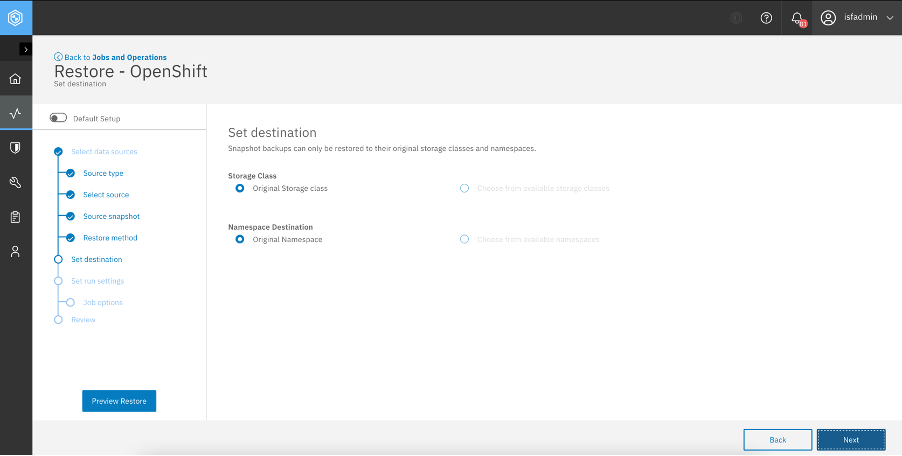902x456 pixels.
Task: Go to the Source type step
Action: [103, 173]
